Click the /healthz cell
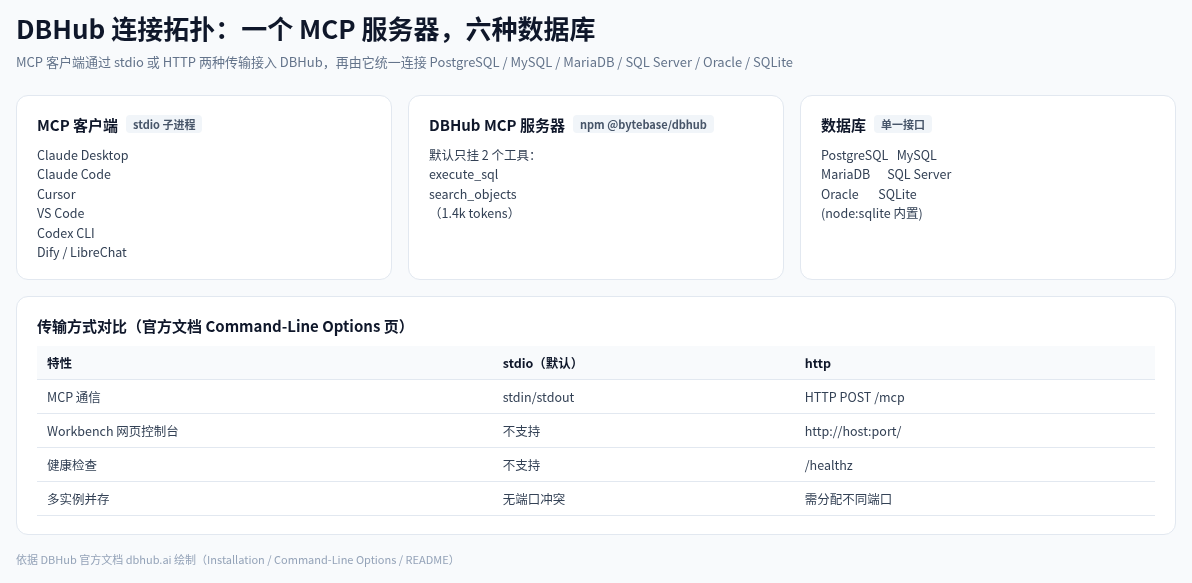 (829, 465)
